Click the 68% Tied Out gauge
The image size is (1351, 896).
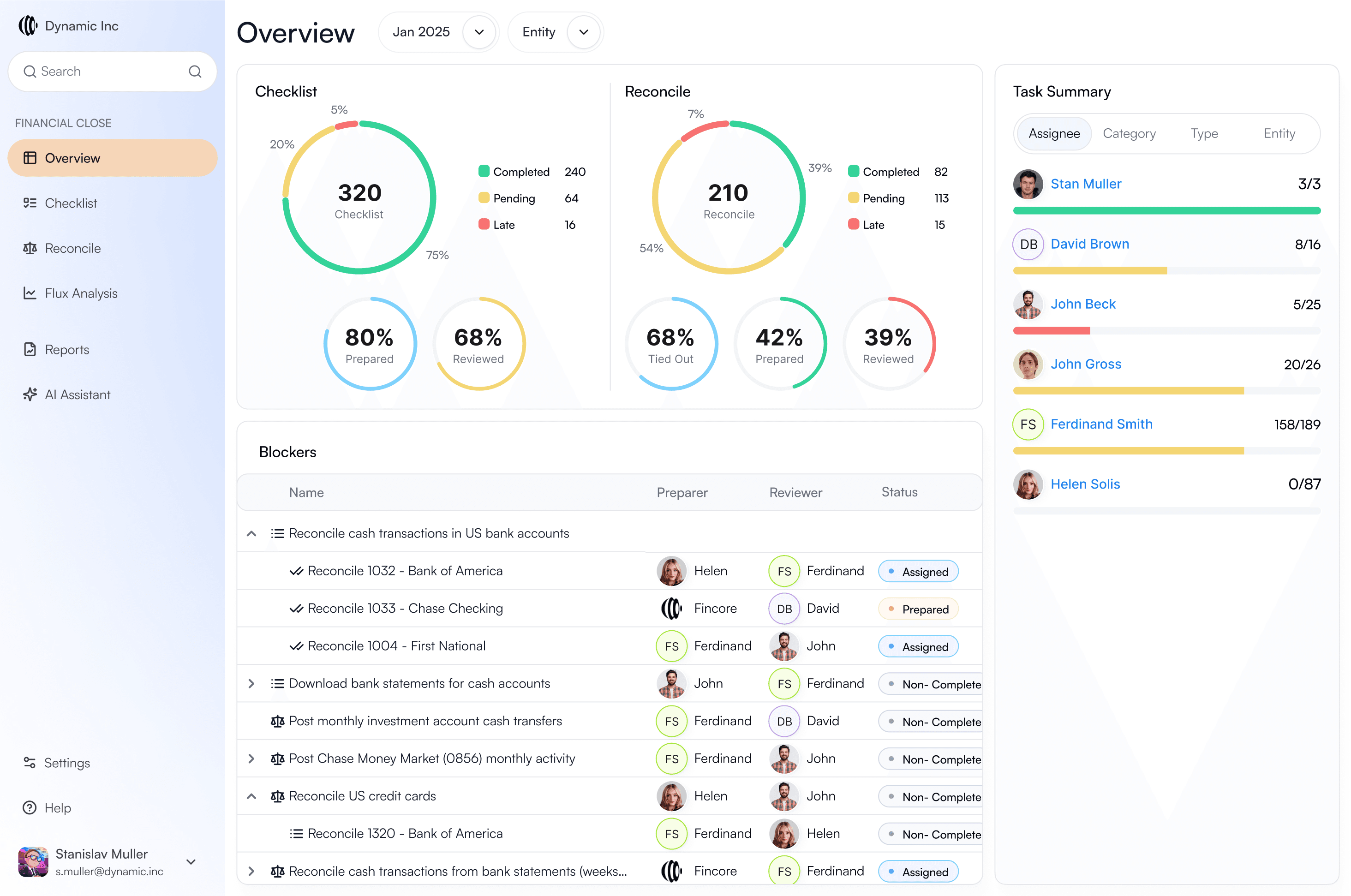coord(671,343)
